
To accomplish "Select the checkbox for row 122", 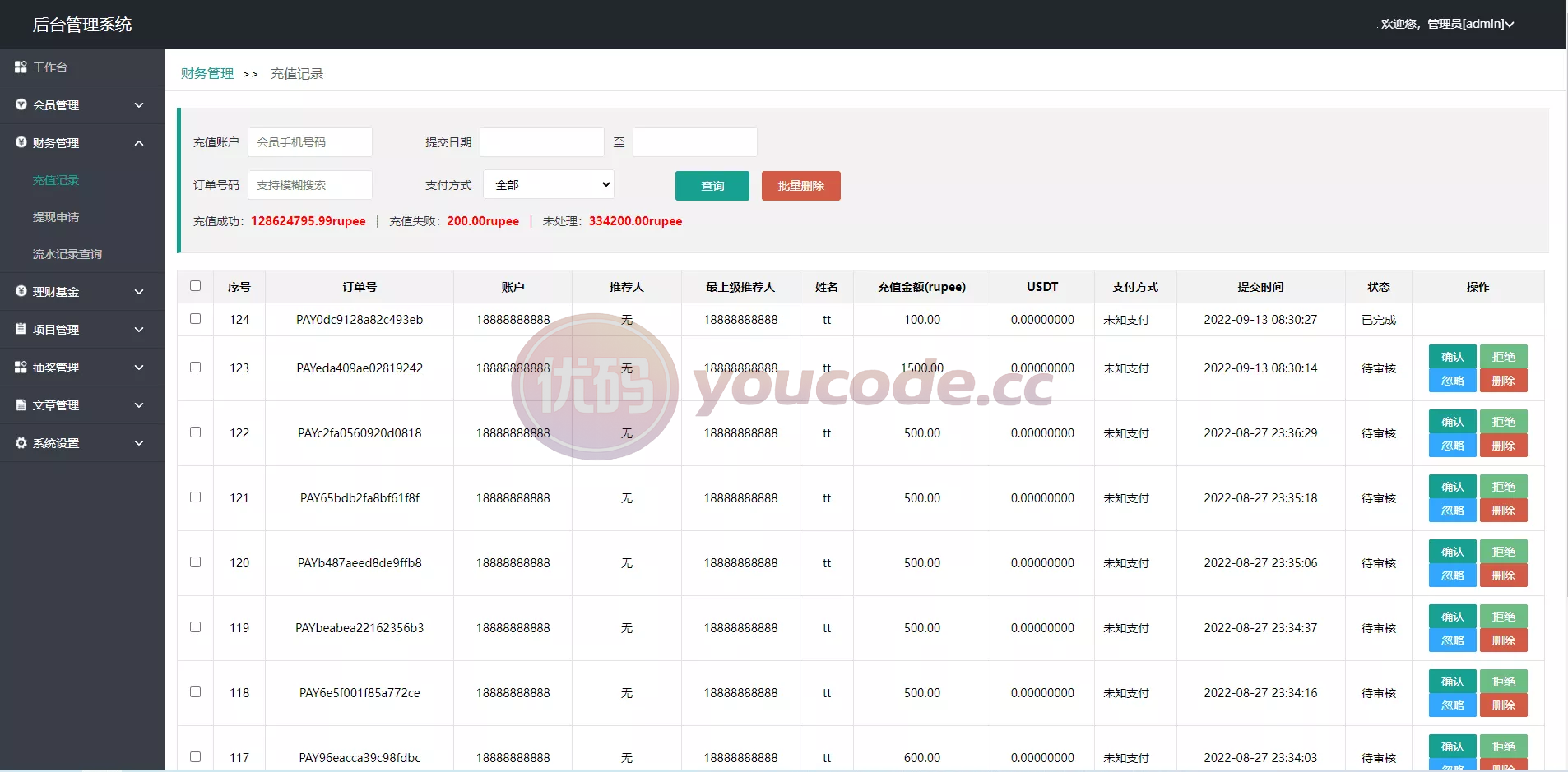I will click(195, 432).
